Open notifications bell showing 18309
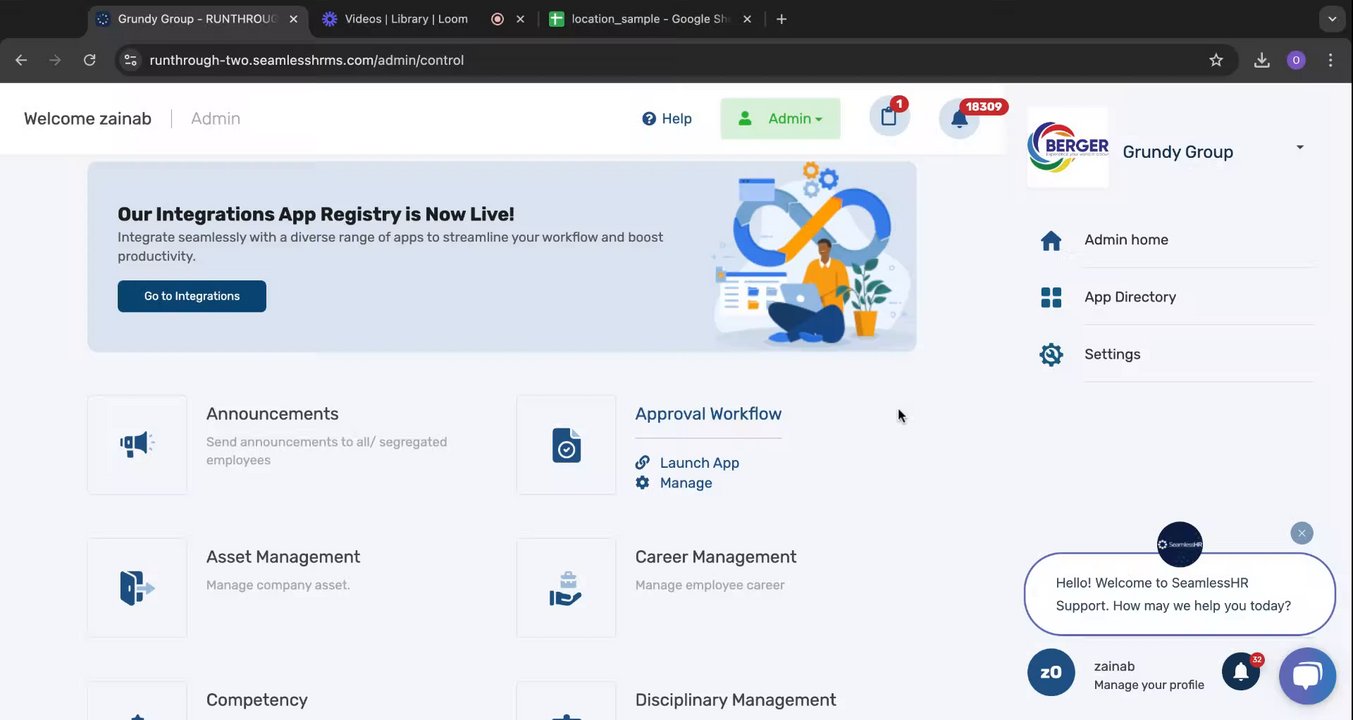The height and width of the screenshot is (720, 1353). tap(959, 118)
